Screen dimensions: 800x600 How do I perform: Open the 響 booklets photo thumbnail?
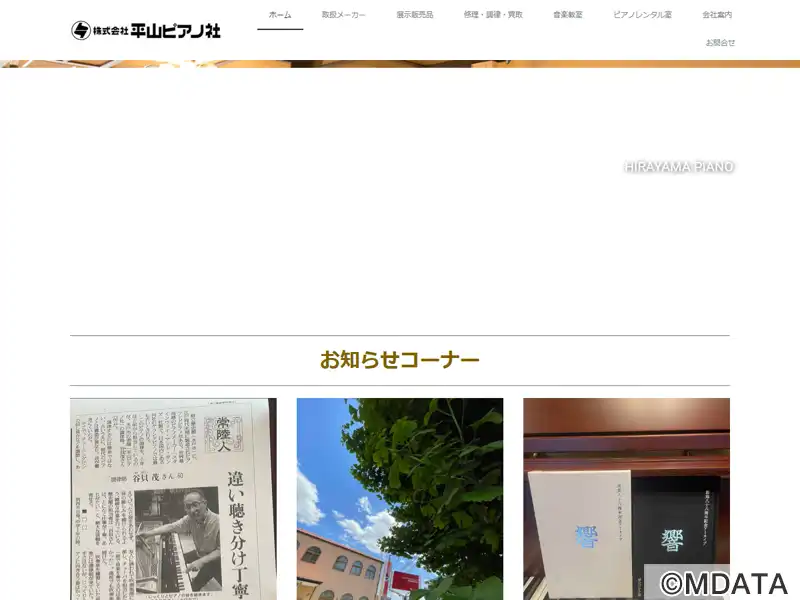[x=627, y=499]
